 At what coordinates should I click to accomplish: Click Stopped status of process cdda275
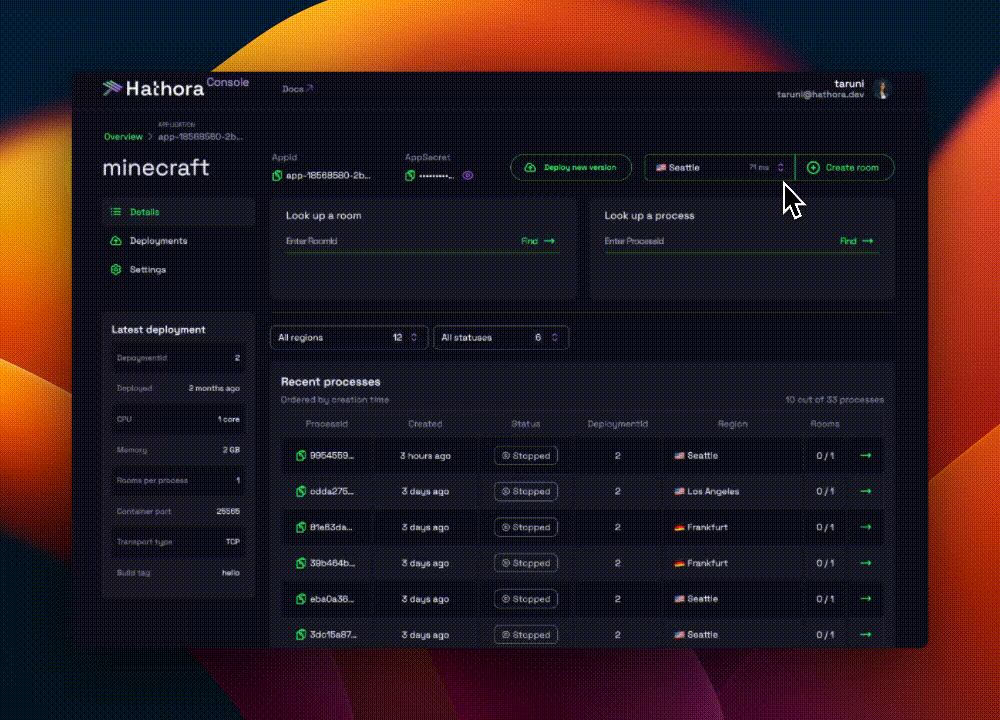click(x=526, y=491)
